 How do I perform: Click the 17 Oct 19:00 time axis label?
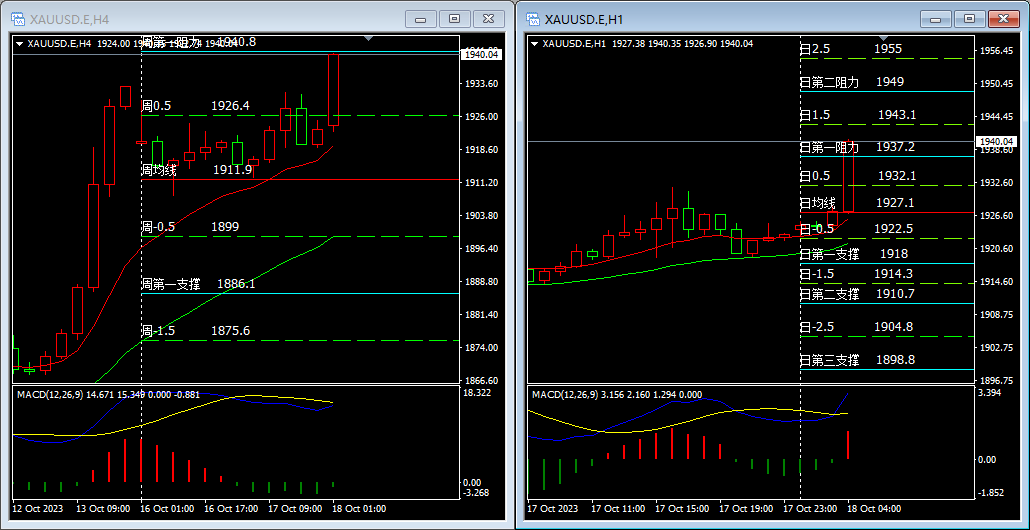[x=744, y=509]
